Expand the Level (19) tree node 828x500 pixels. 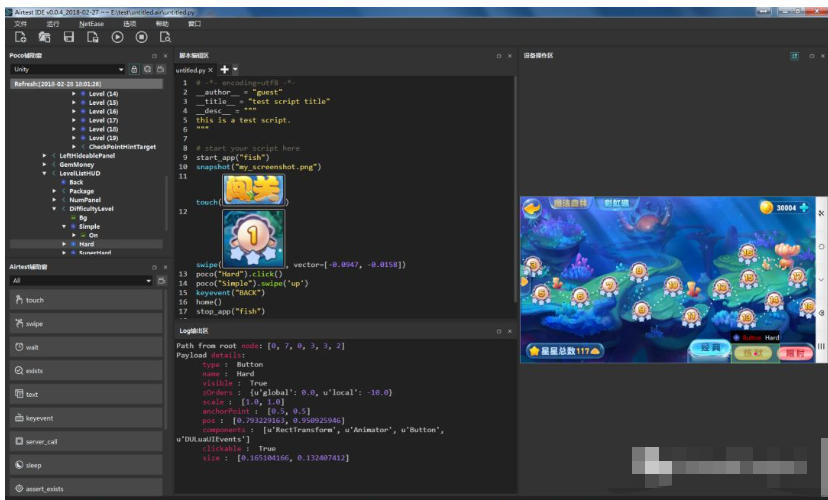point(74,138)
